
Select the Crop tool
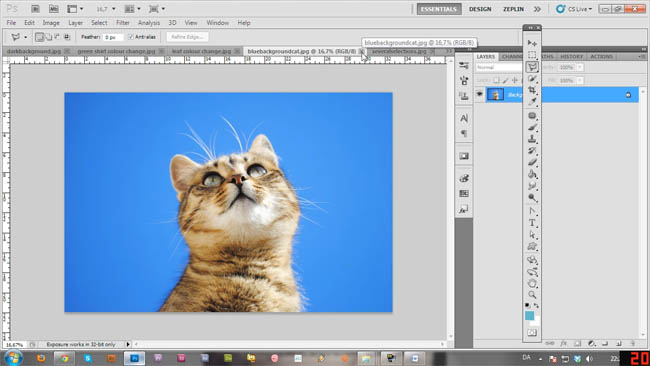(x=532, y=90)
